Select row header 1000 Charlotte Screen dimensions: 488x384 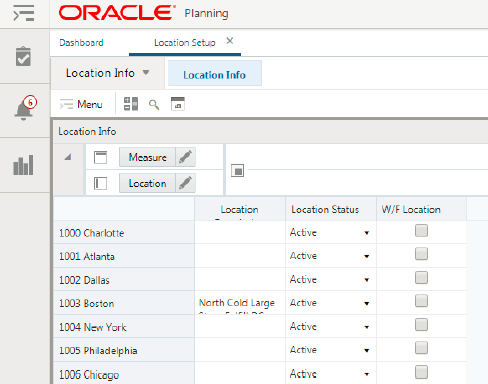[x=124, y=232]
